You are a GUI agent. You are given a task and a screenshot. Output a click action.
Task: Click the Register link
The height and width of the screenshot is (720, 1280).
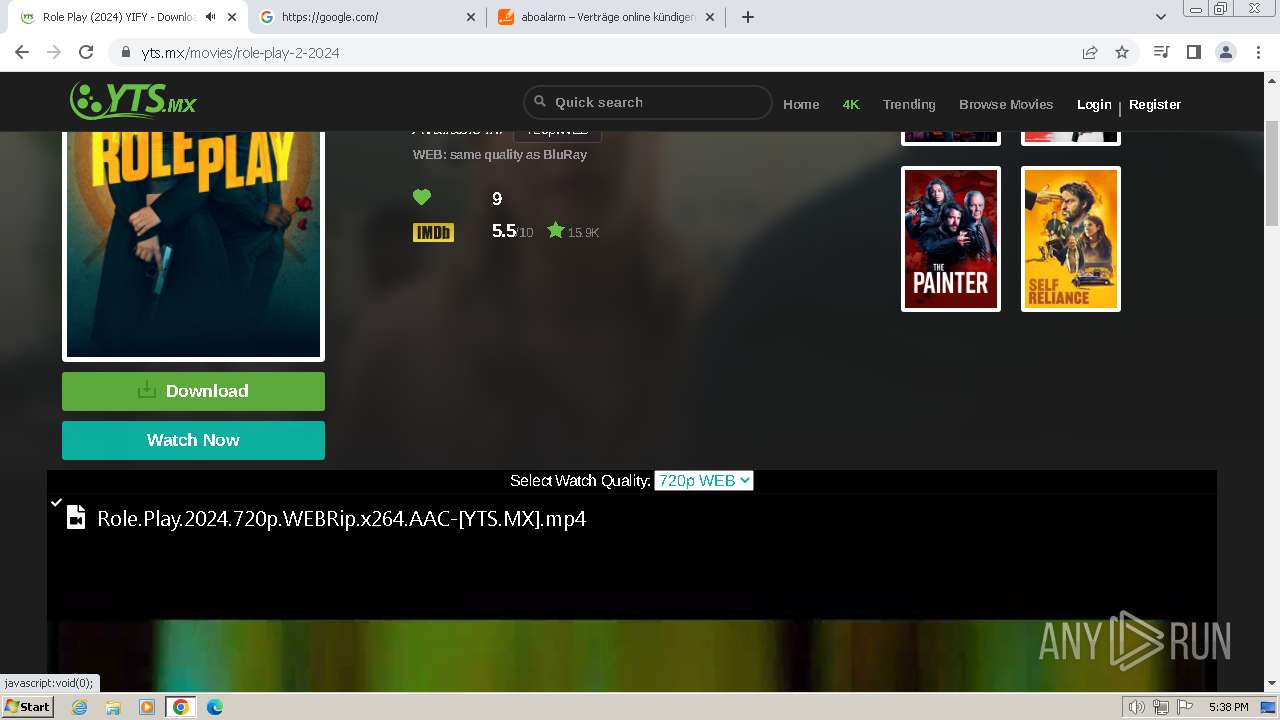1155,104
